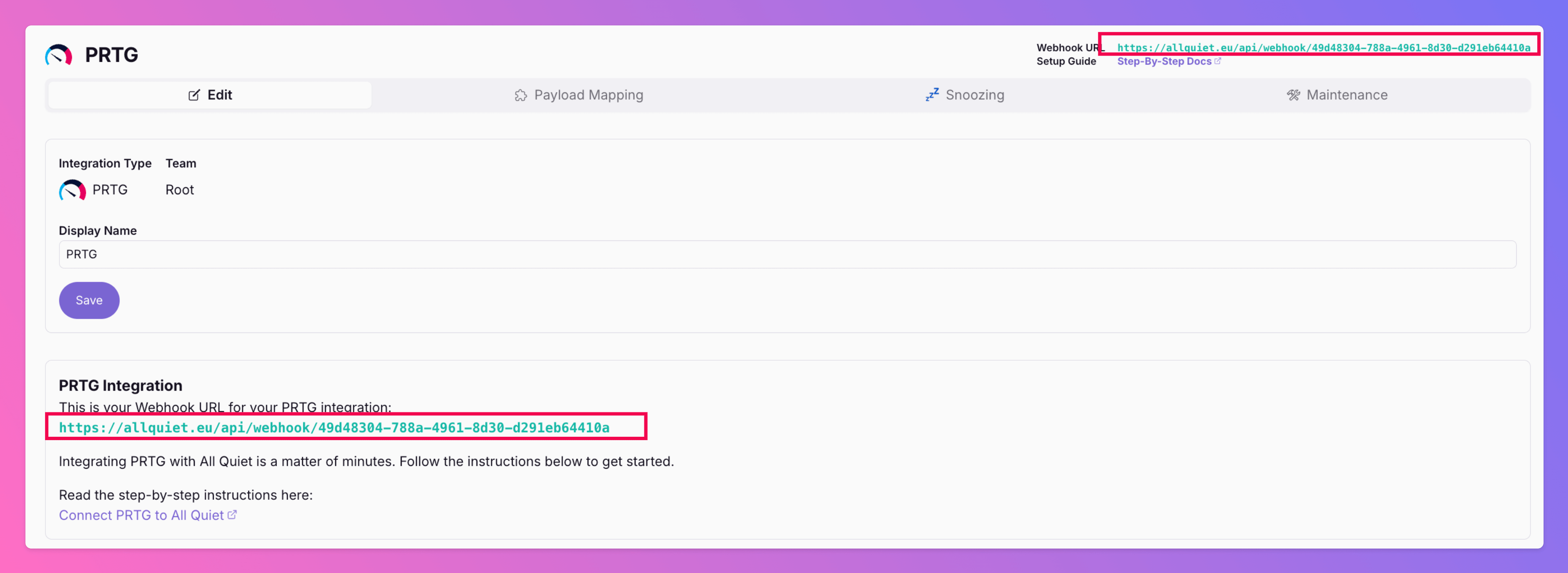Click the PRTG logo in header
Screen dimensions: 1568x573
[x=58, y=55]
